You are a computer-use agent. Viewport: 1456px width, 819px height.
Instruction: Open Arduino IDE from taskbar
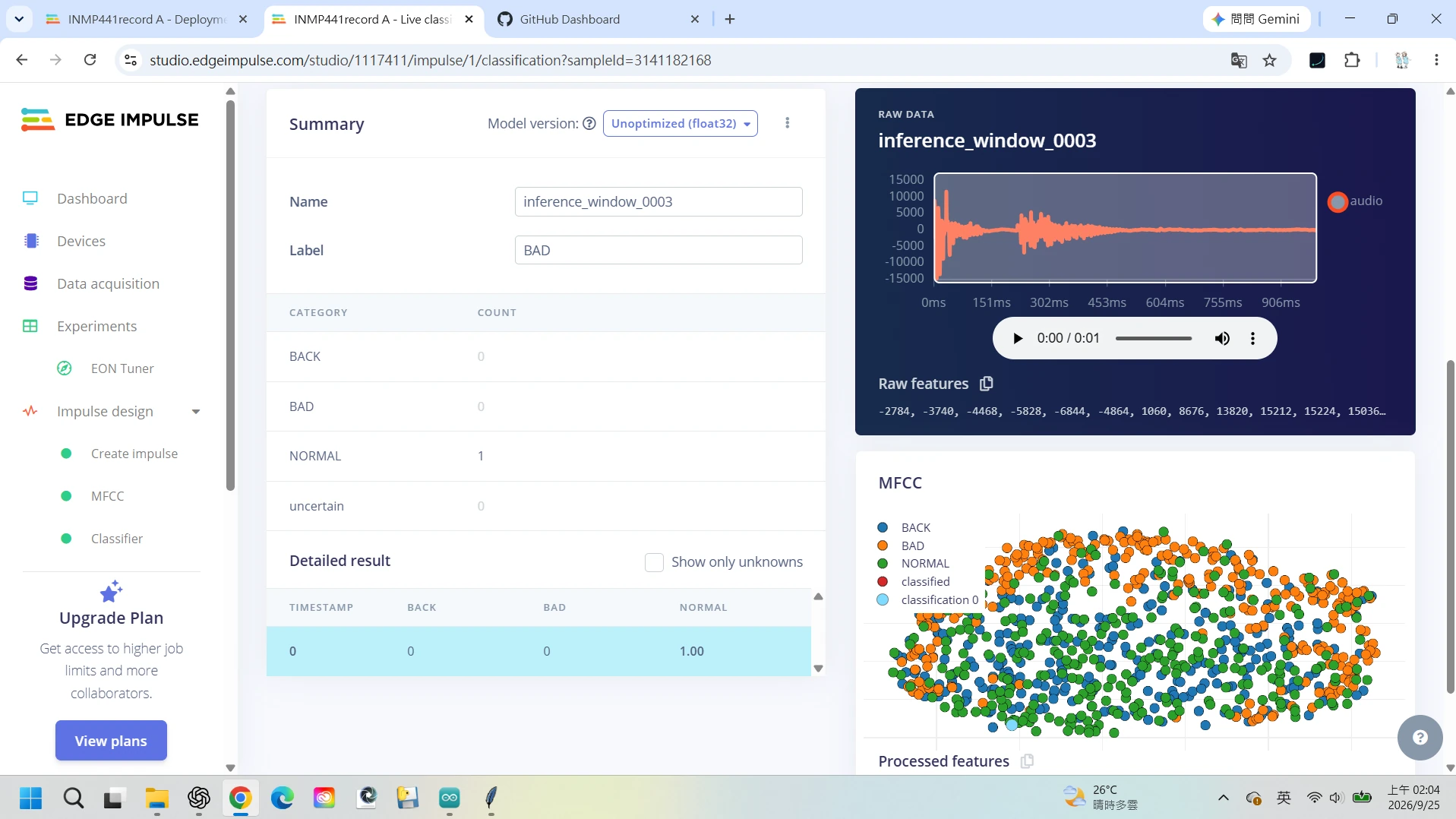click(x=450, y=798)
